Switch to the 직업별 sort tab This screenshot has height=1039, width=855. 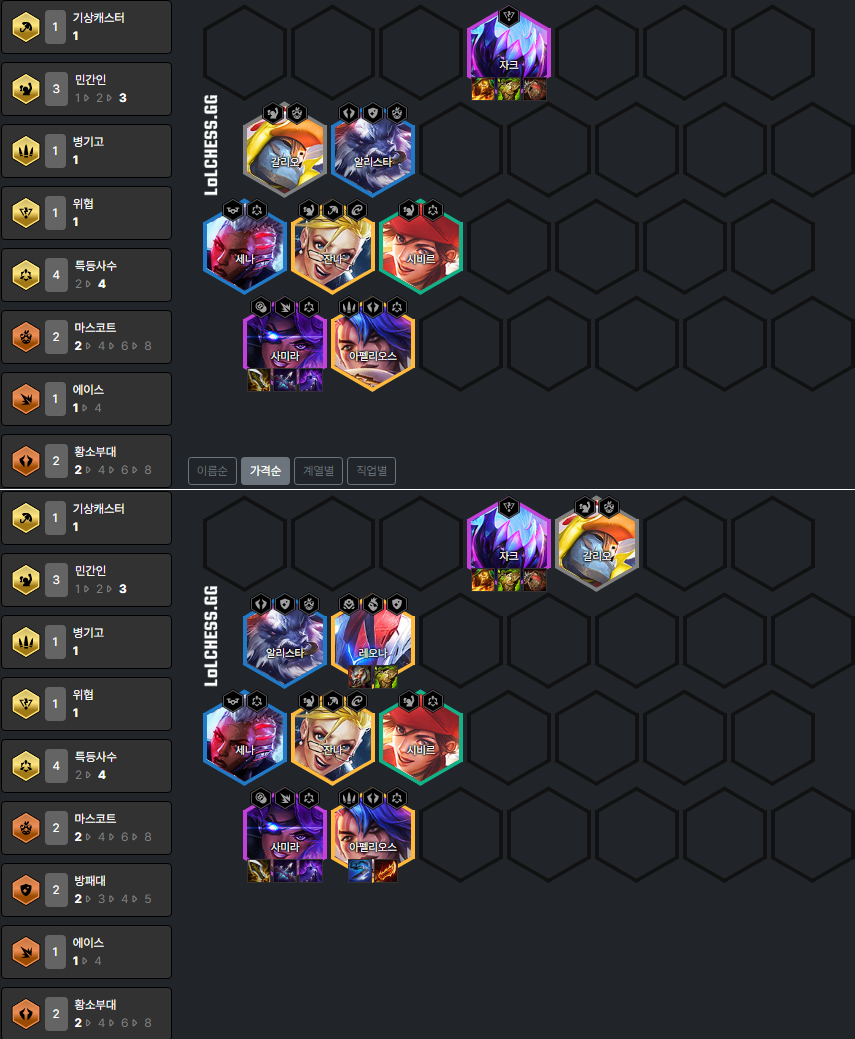point(371,471)
